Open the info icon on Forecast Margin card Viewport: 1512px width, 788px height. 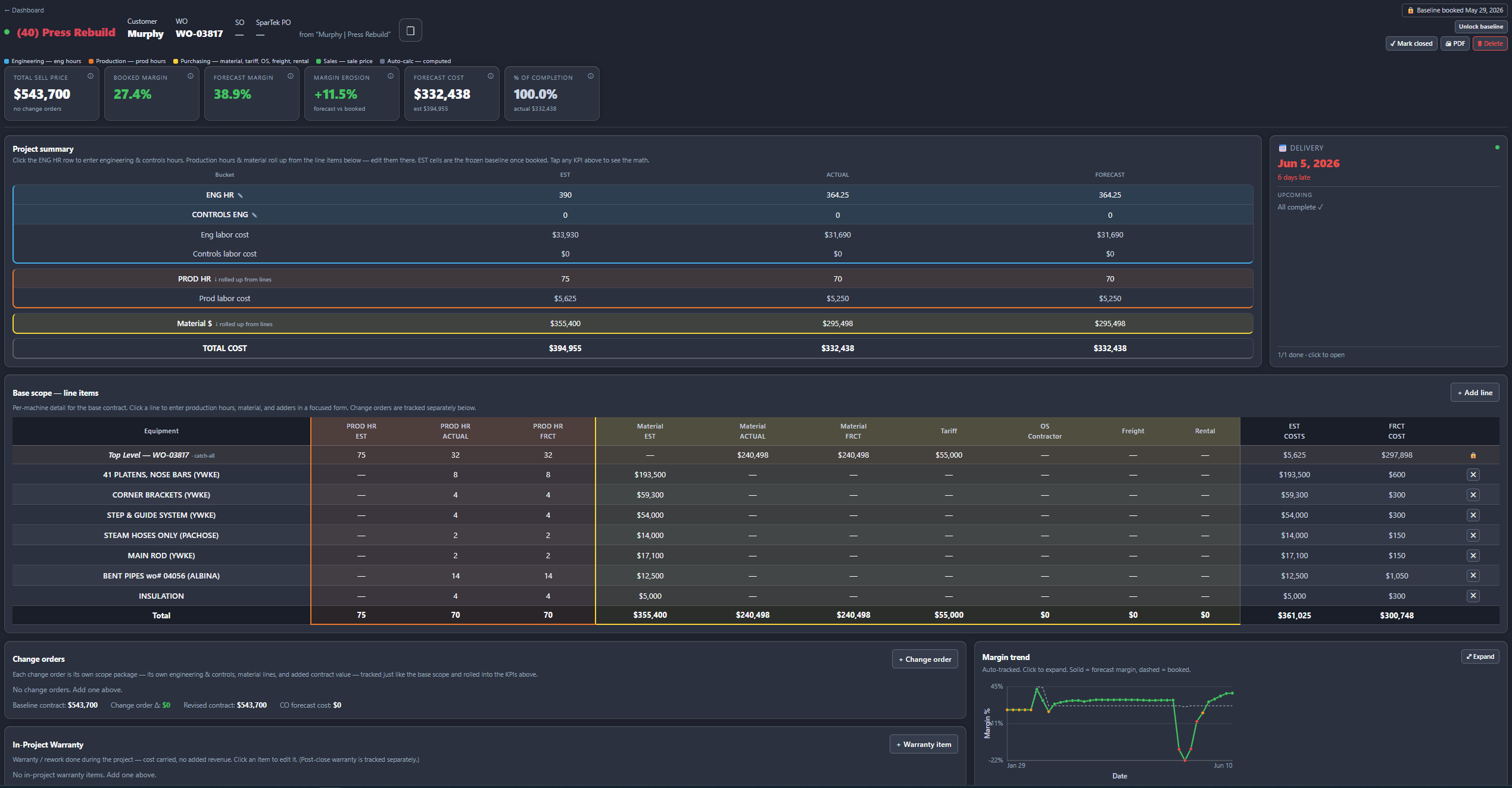[291, 76]
